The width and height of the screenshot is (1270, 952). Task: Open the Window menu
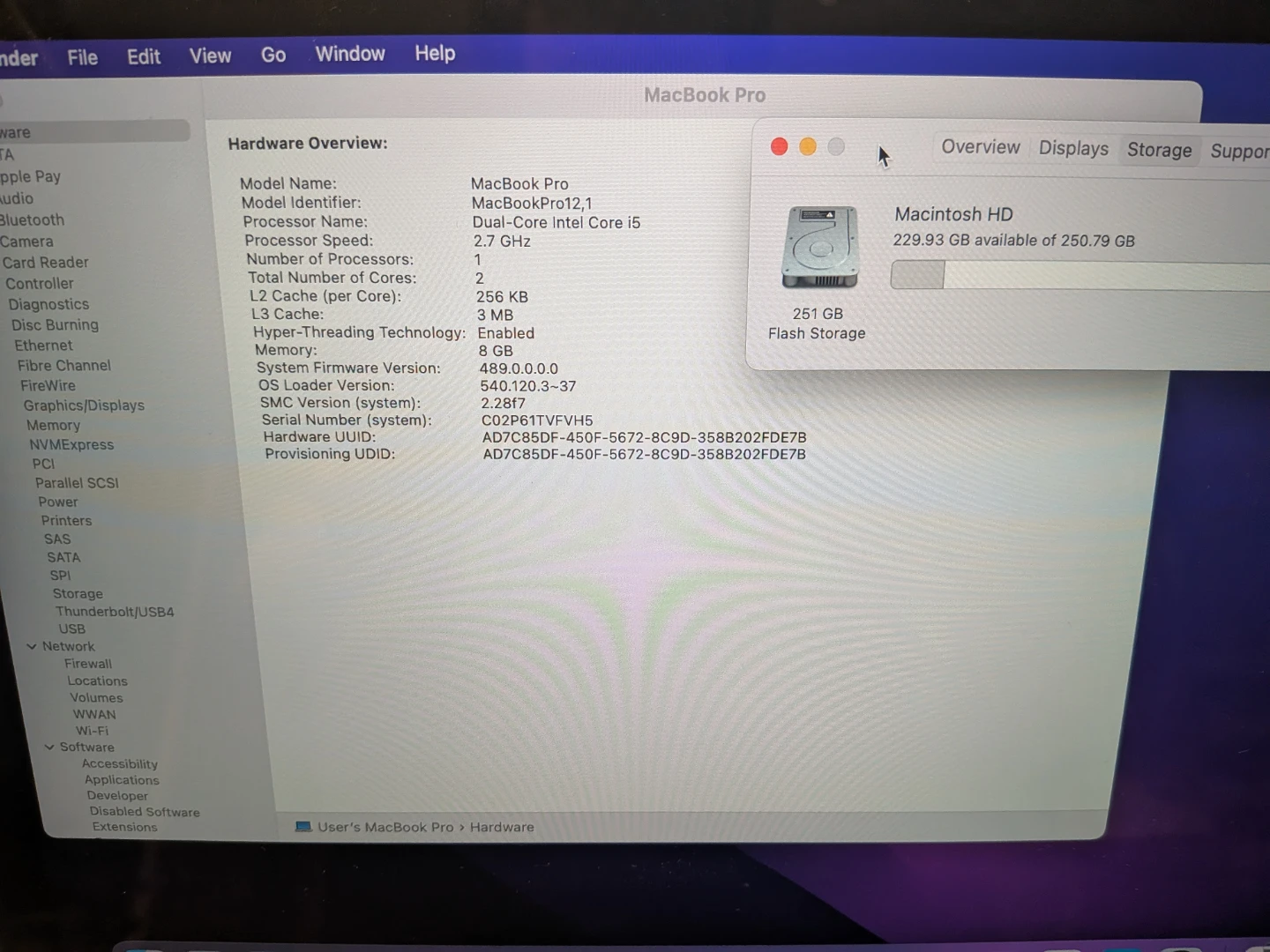[350, 54]
